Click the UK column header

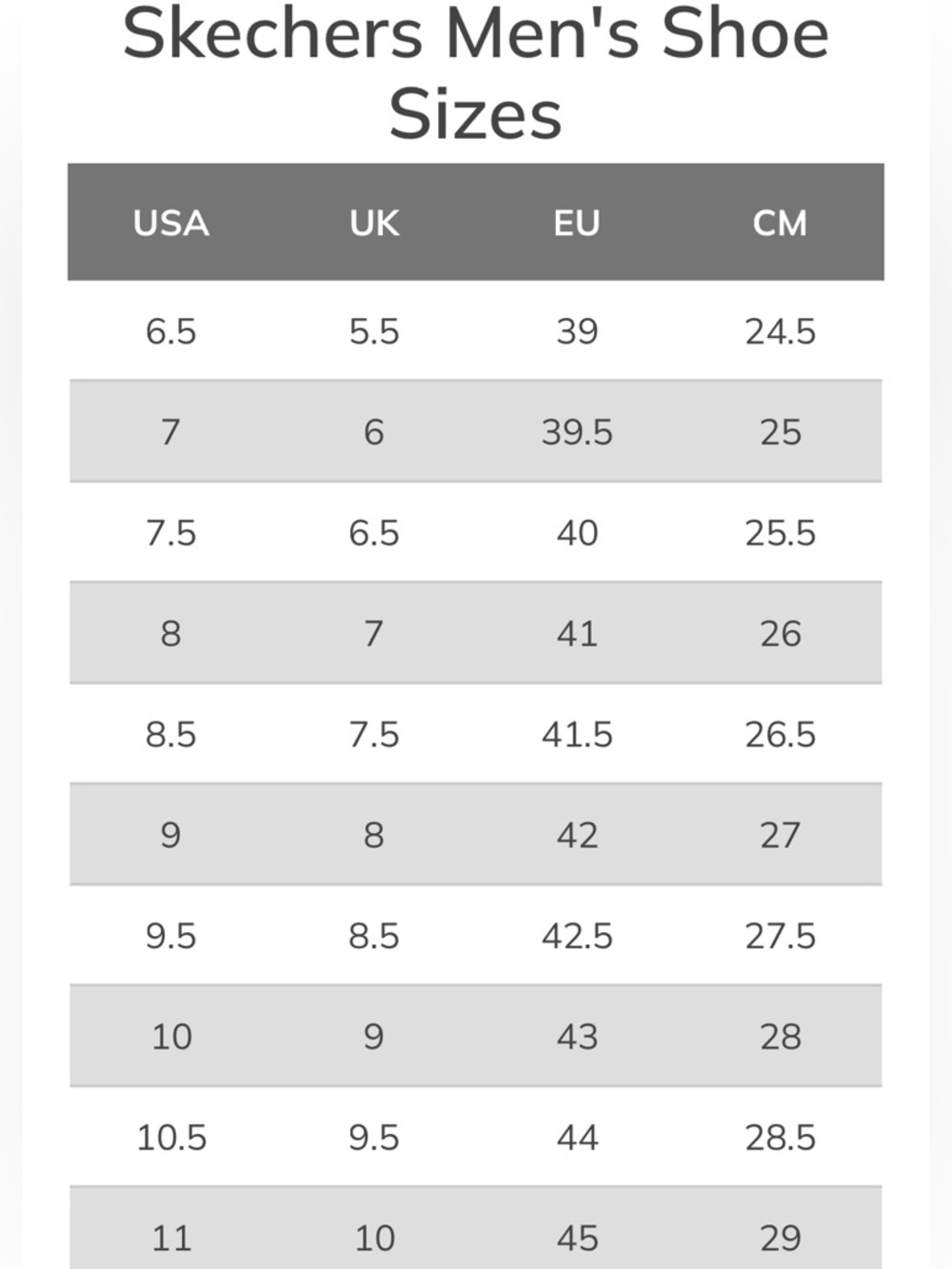click(x=374, y=223)
